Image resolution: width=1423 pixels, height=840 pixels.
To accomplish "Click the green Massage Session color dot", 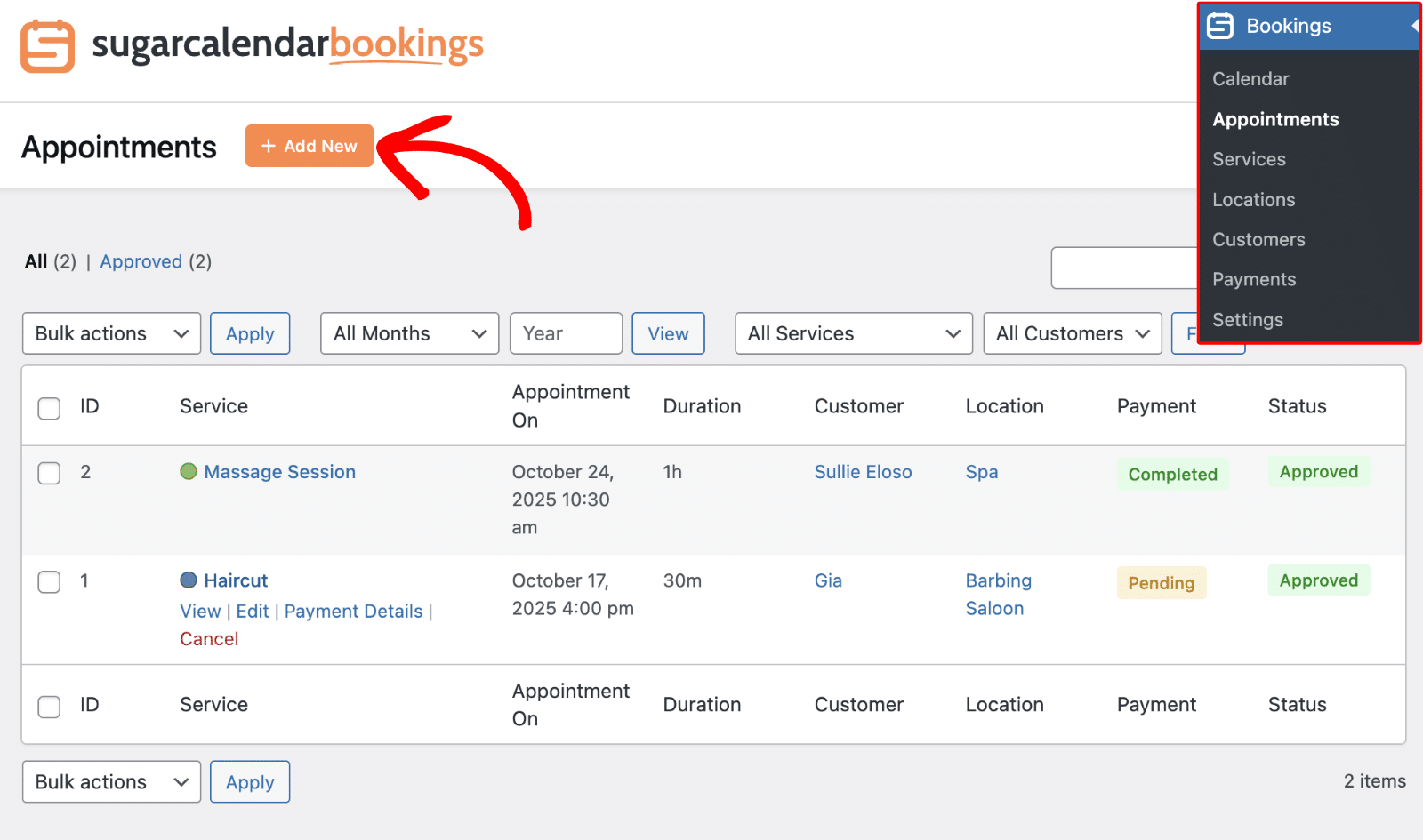I will (x=189, y=472).
